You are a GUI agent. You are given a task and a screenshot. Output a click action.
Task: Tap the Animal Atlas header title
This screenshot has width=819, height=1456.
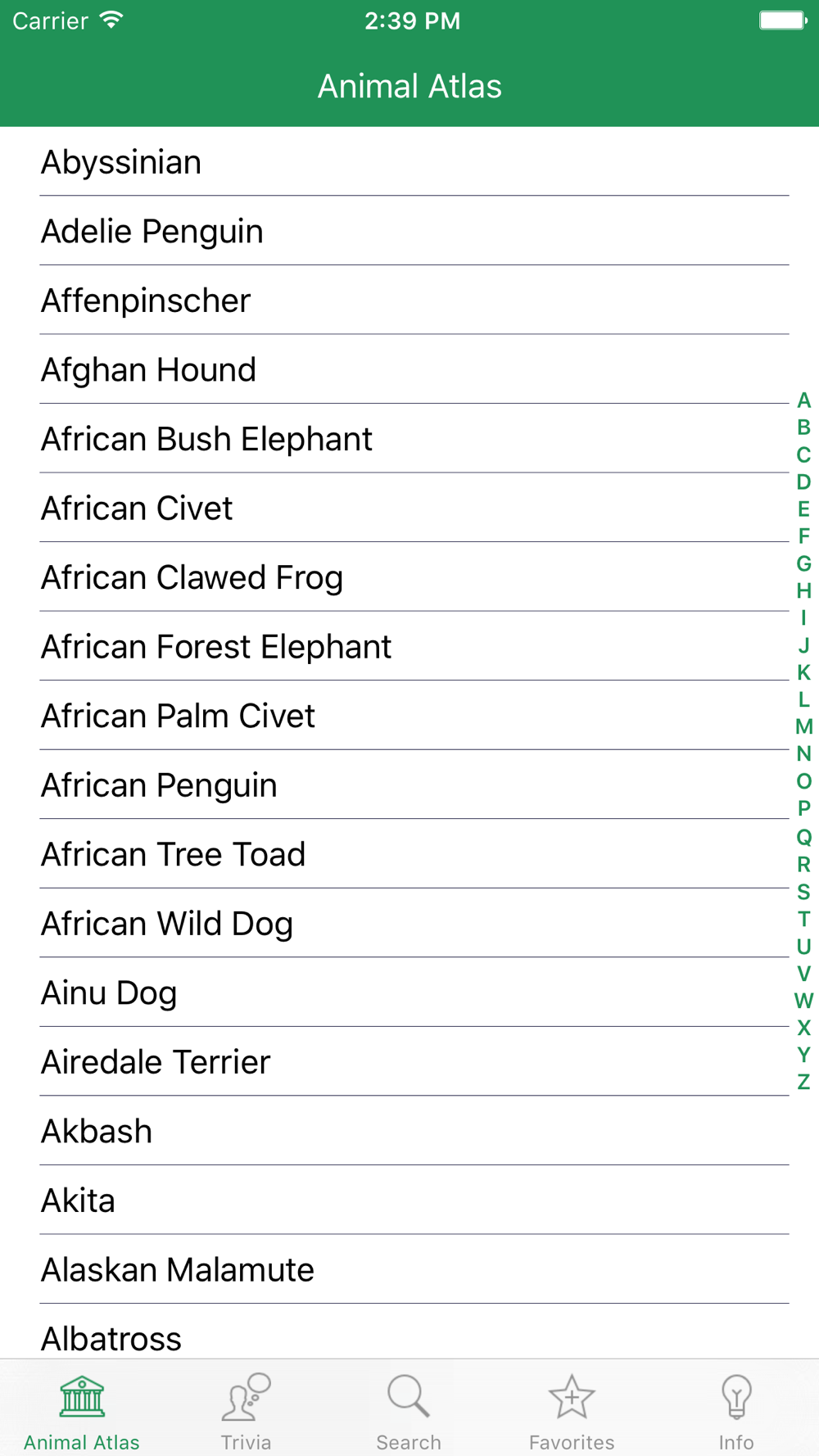click(x=409, y=86)
